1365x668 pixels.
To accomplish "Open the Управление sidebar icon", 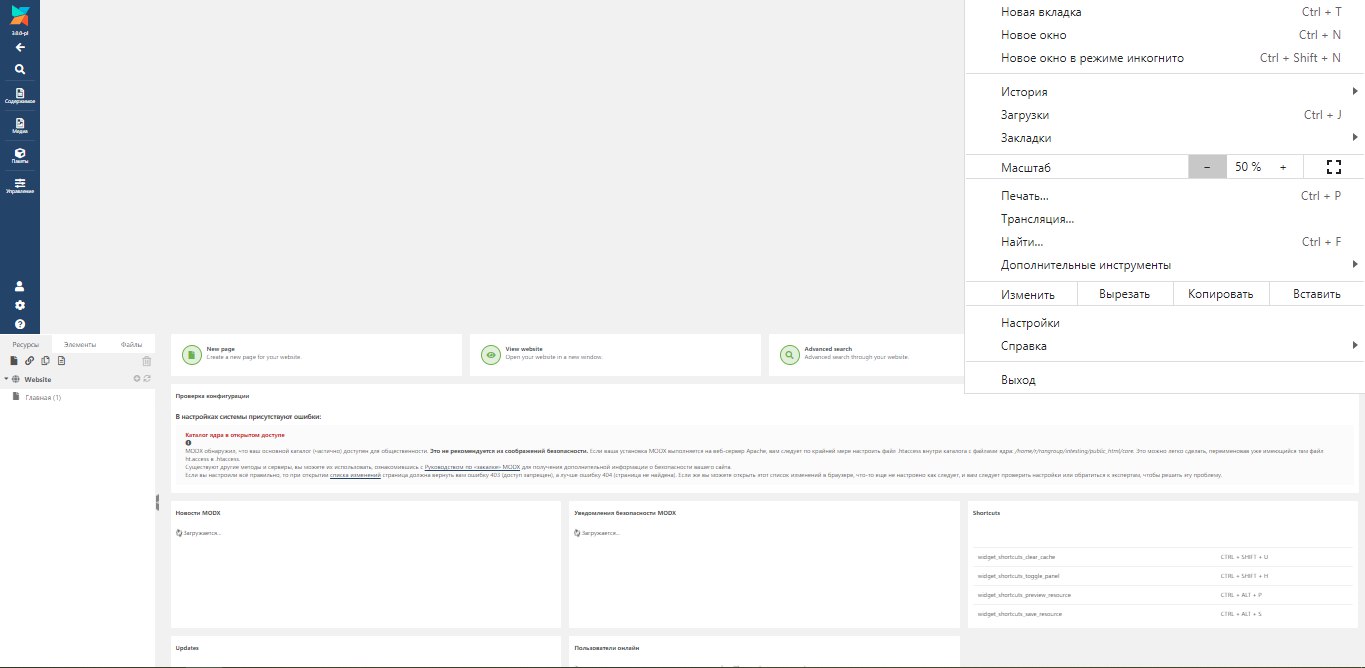I will coord(20,186).
